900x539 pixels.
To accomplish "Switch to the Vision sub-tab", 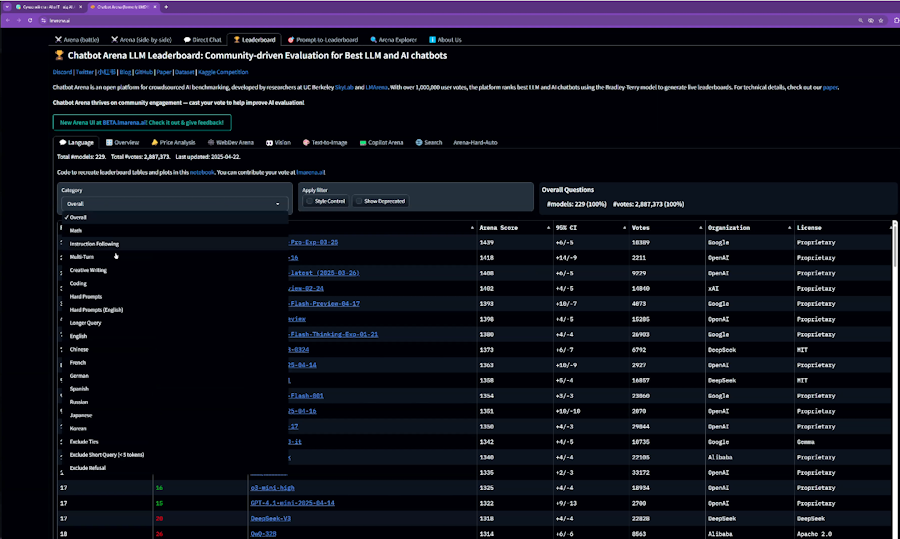I will 278,142.
